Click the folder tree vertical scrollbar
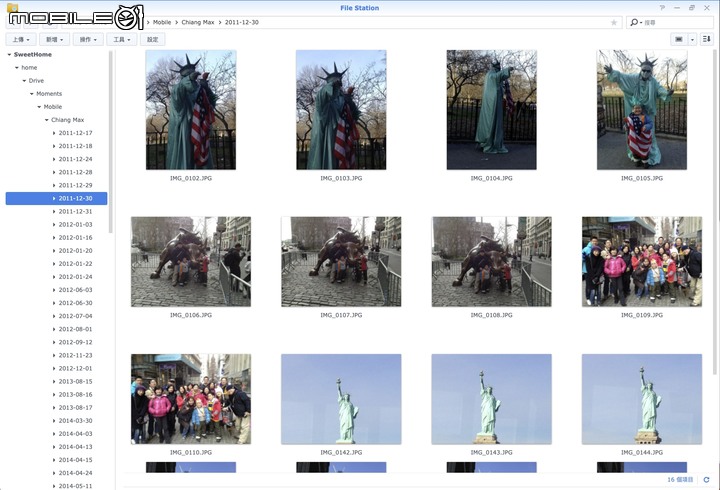 tap(111, 141)
